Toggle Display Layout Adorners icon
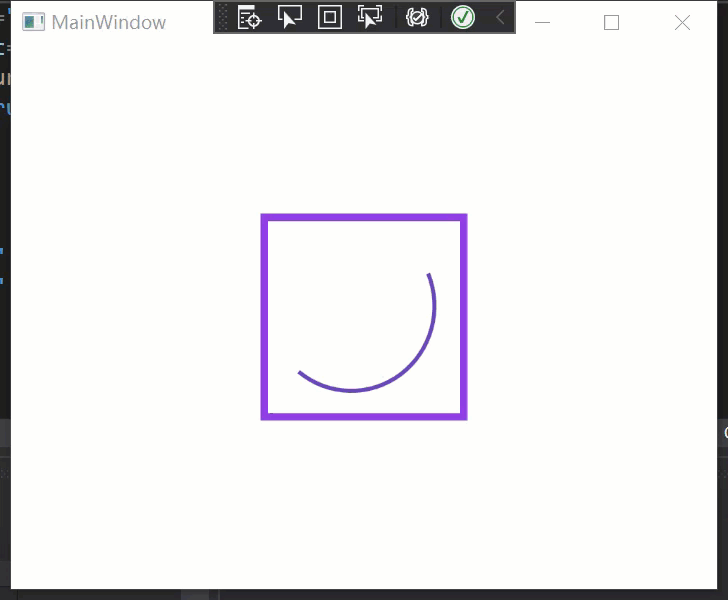 (x=330, y=18)
